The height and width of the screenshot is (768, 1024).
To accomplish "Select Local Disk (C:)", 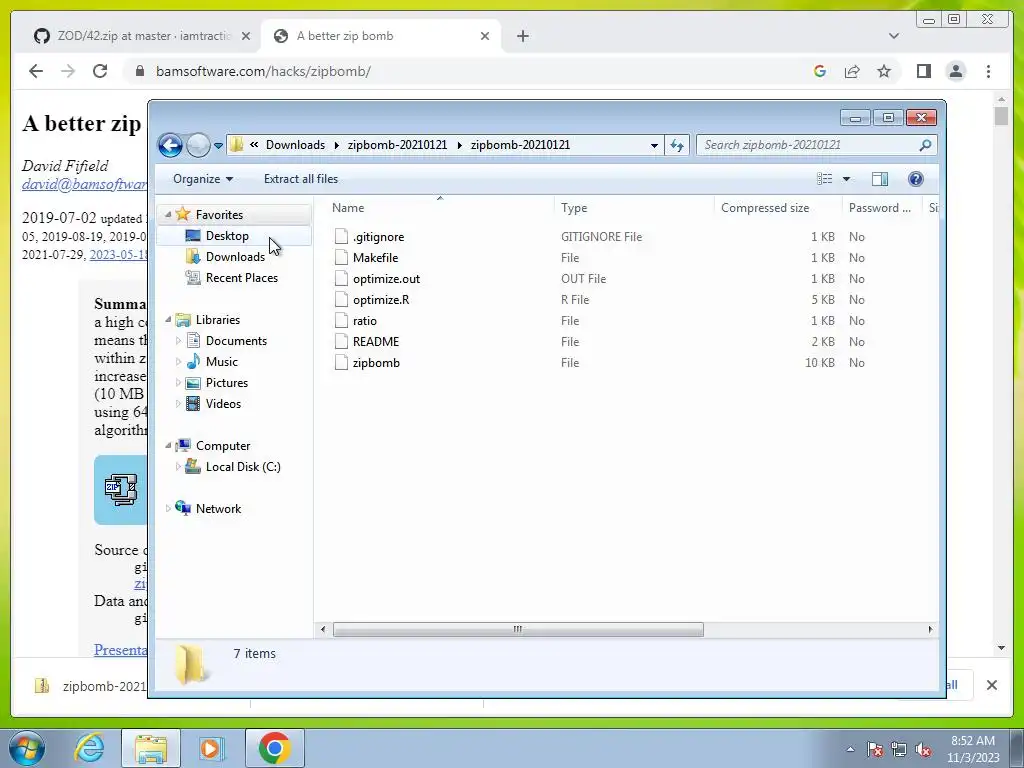I will pyautogui.click(x=242, y=467).
